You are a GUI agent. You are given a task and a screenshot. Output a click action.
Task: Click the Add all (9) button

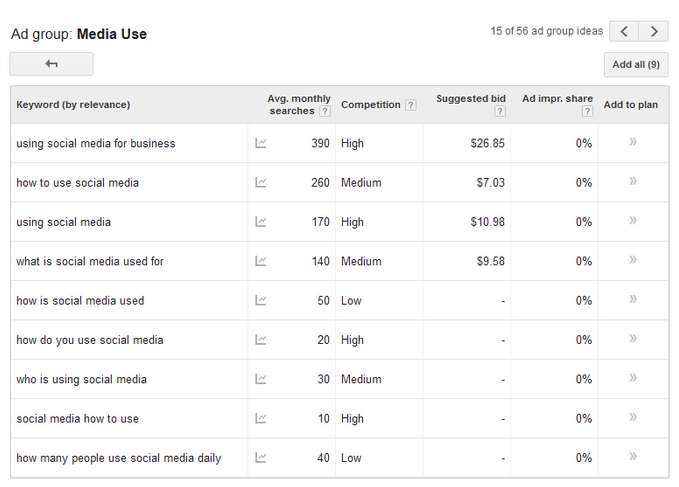(x=636, y=65)
